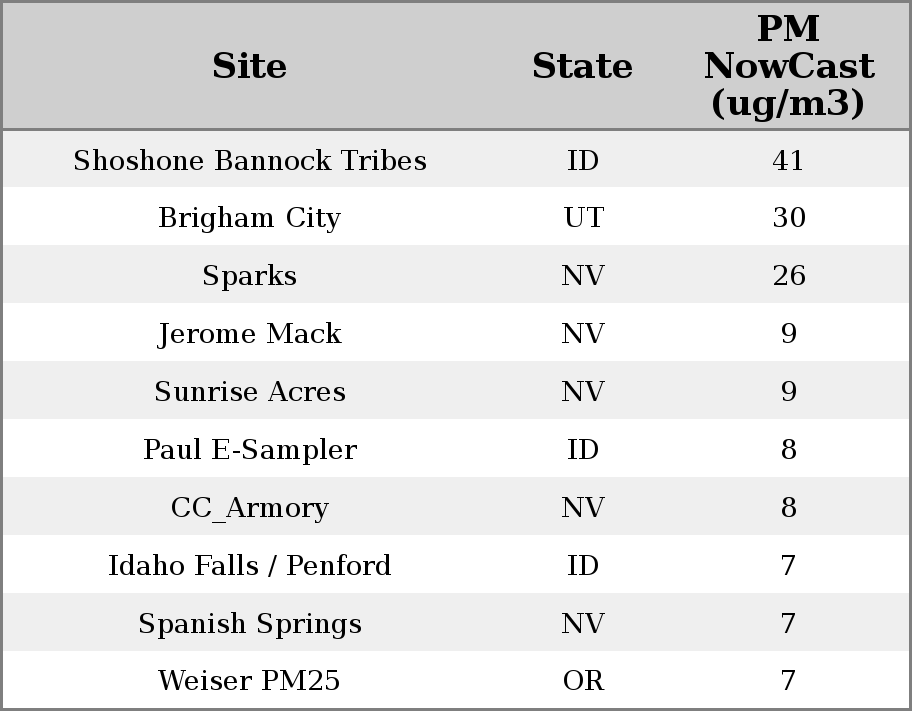Click the Site column header
The width and height of the screenshot is (912, 711).
coord(250,66)
